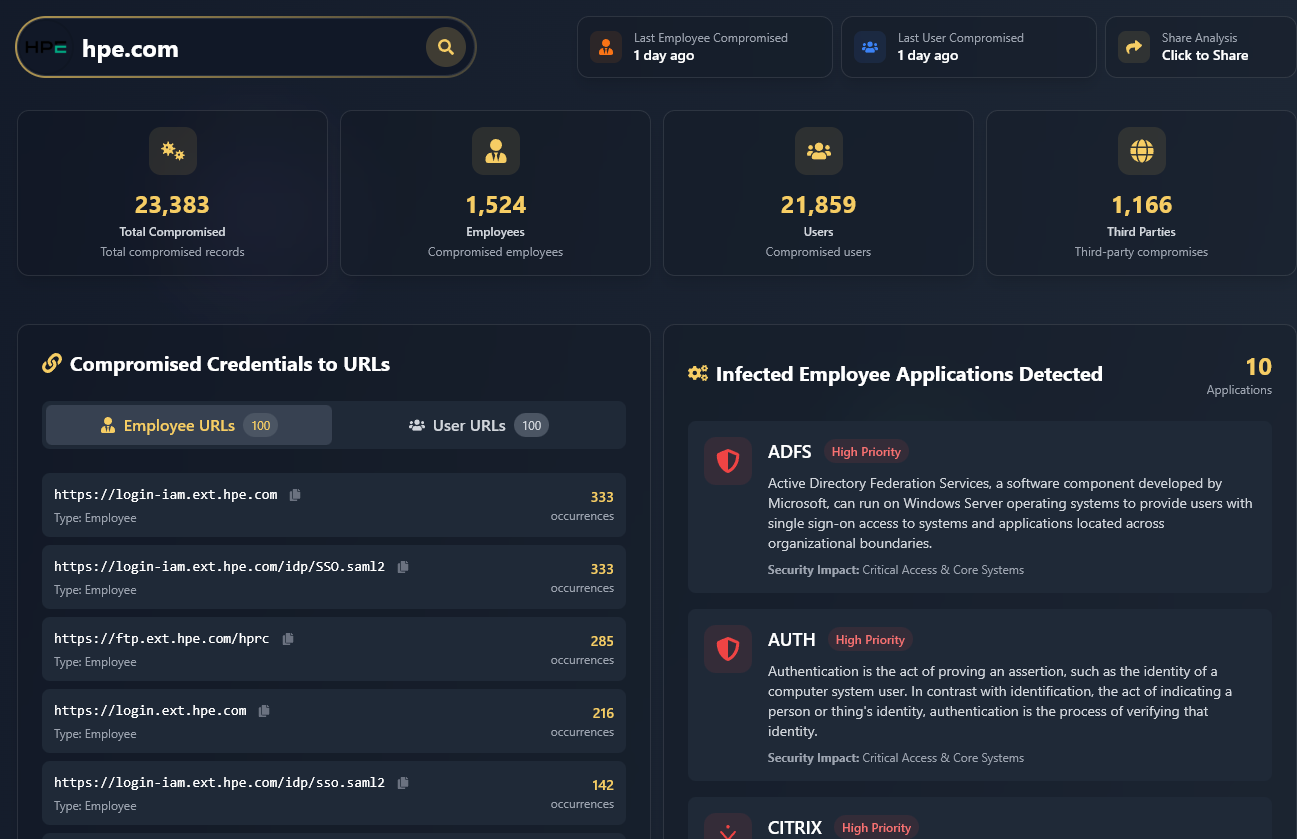Click the ADFS High Priority badge

866,452
